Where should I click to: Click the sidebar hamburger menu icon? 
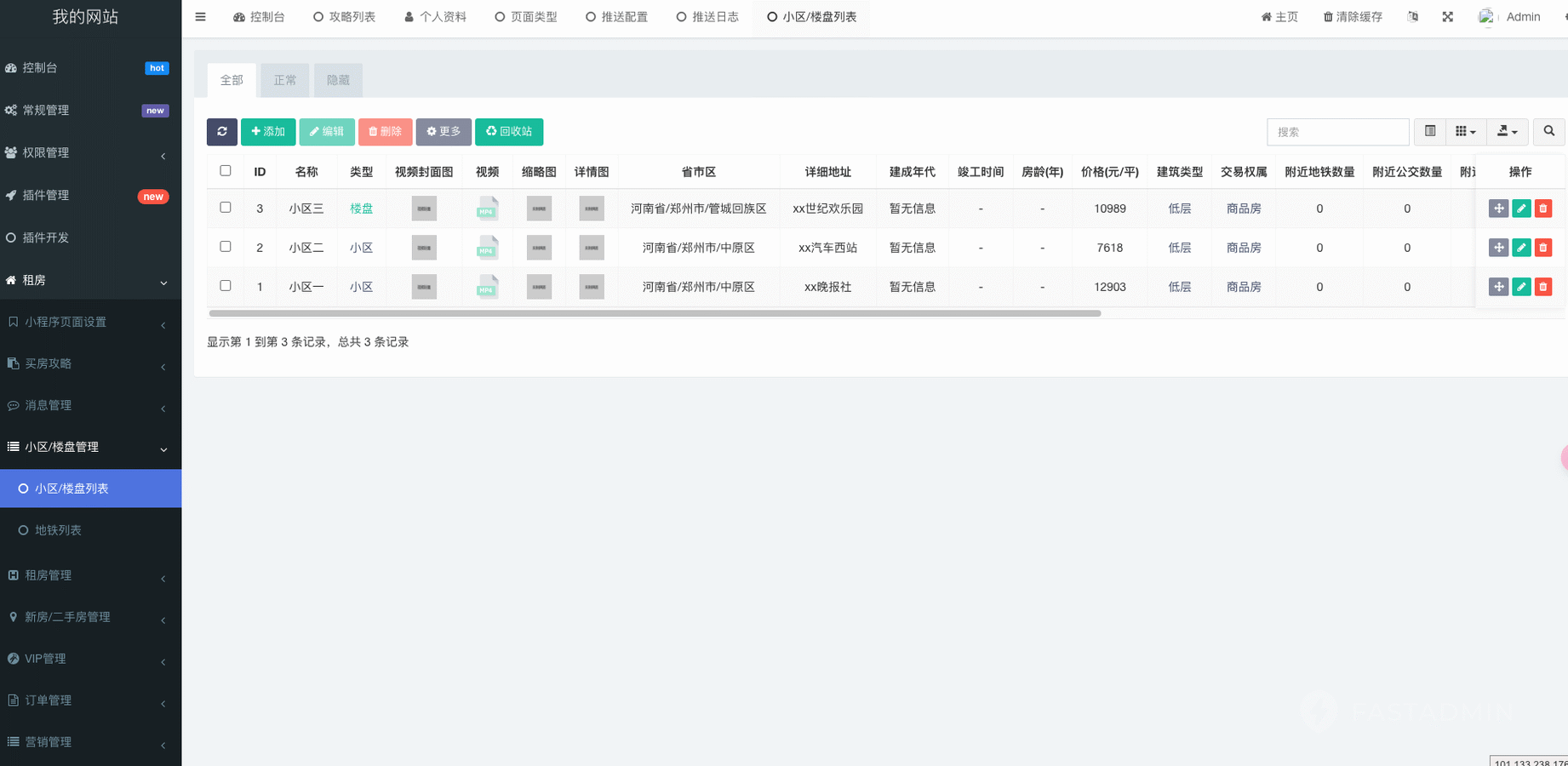[200, 17]
